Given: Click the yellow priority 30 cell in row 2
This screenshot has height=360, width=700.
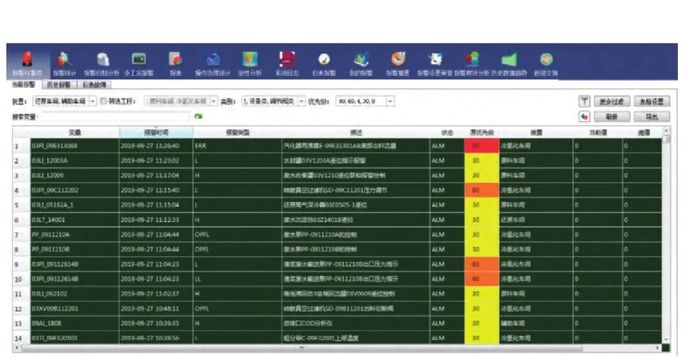Looking at the screenshot, I should click(x=482, y=161).
